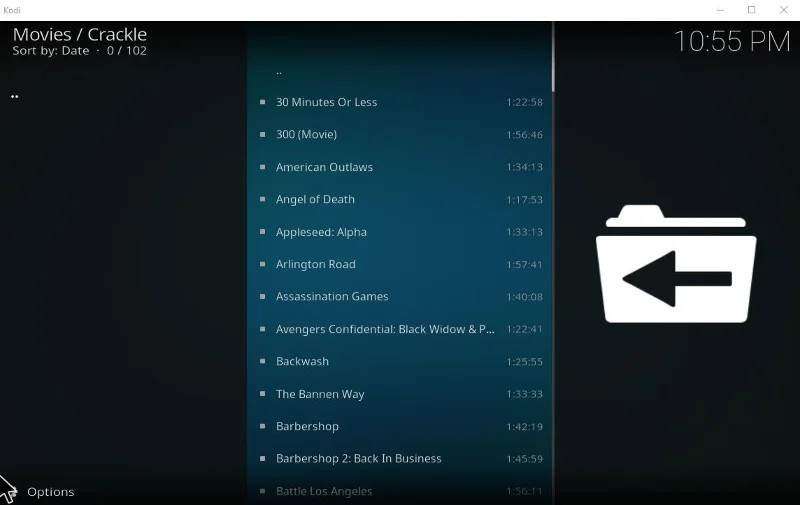The height and width of the screenshot is (505, 800).
Task: Close the Kodi window
Action: click(784, 10)
